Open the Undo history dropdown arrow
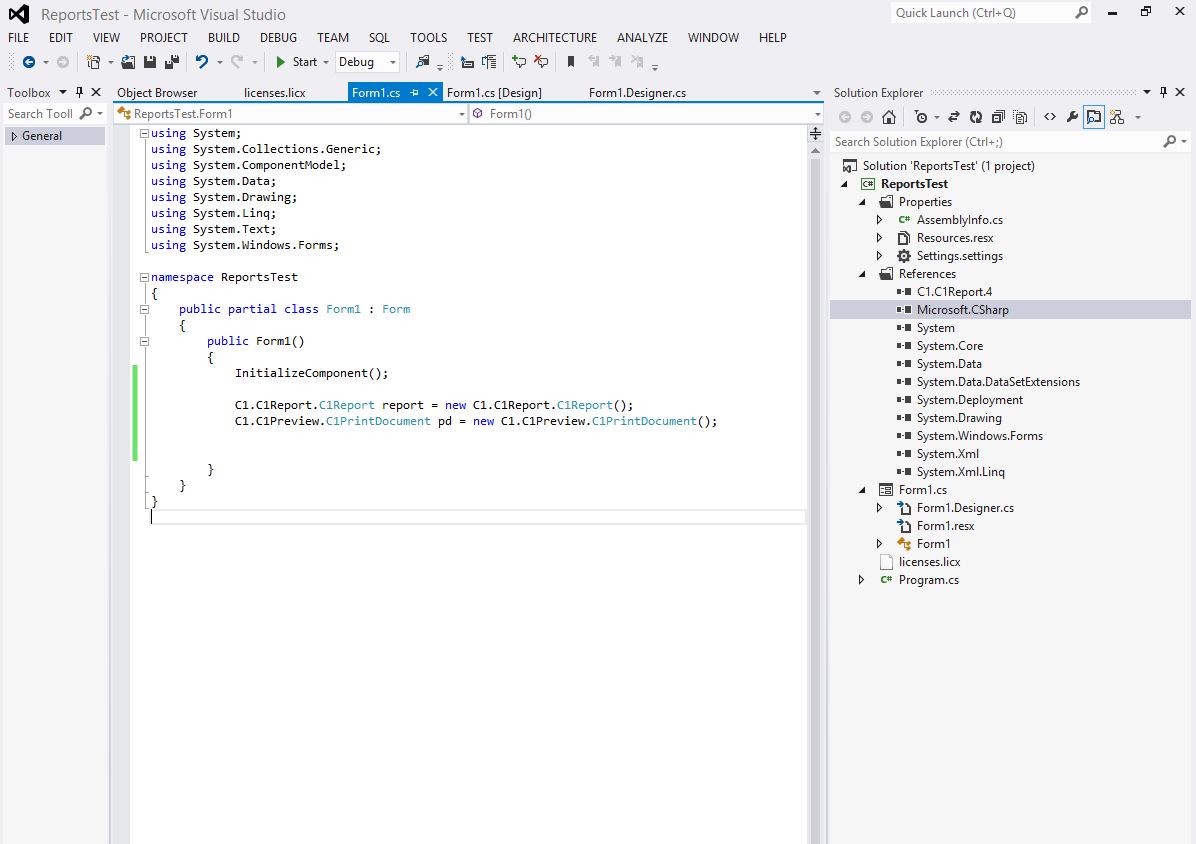The height and width of the screenshot is (844, 1196). pyautogui.click(x=220, y=62)
